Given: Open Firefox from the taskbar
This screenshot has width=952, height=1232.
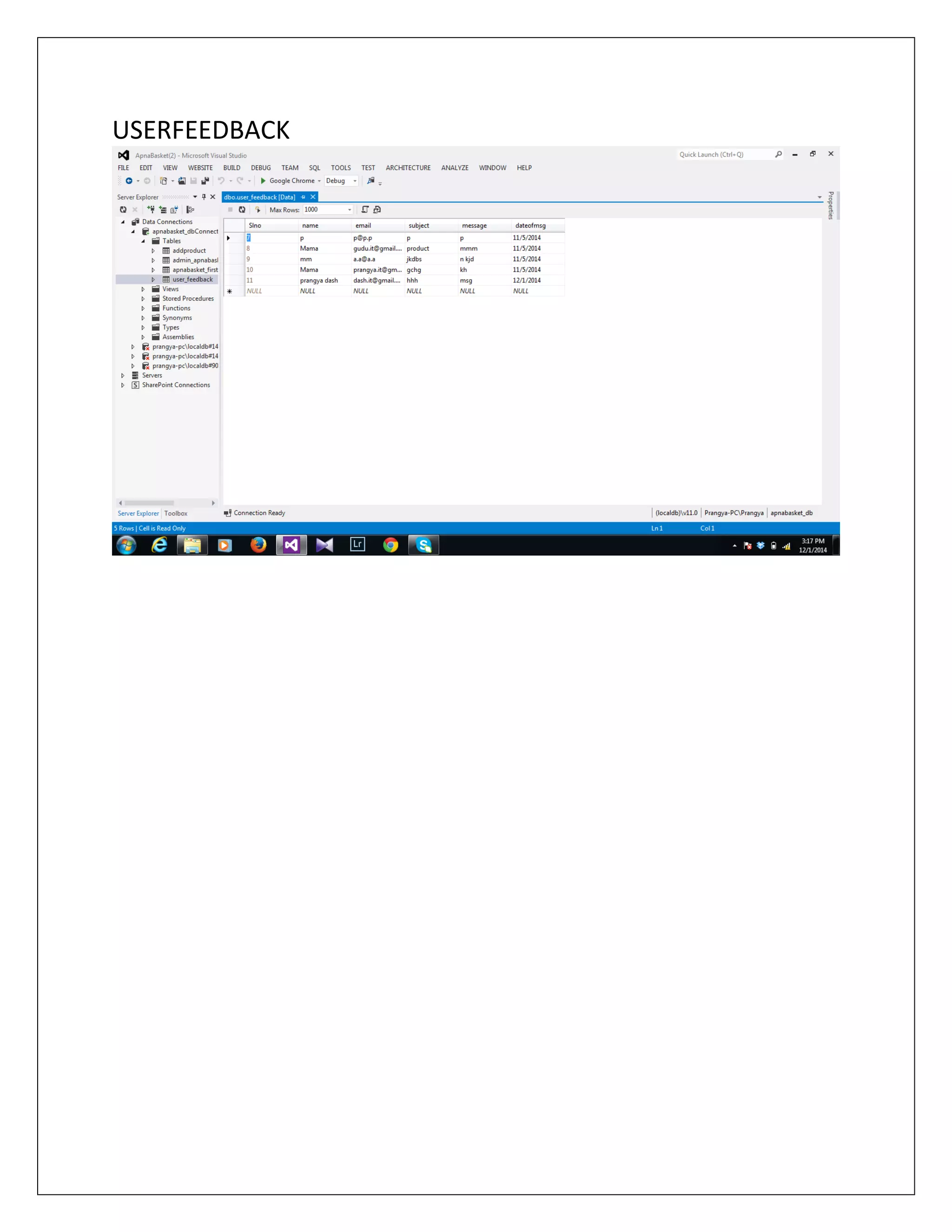Looking at the screenshot, I should [x=258, y=545].
